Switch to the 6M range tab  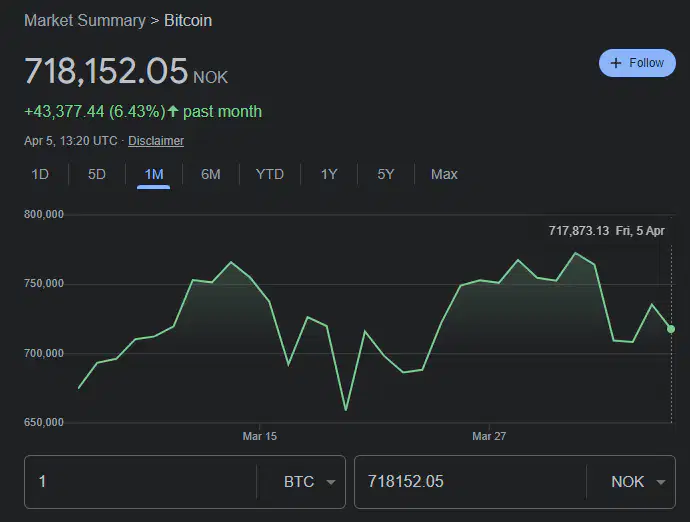(x=211, y=174)
